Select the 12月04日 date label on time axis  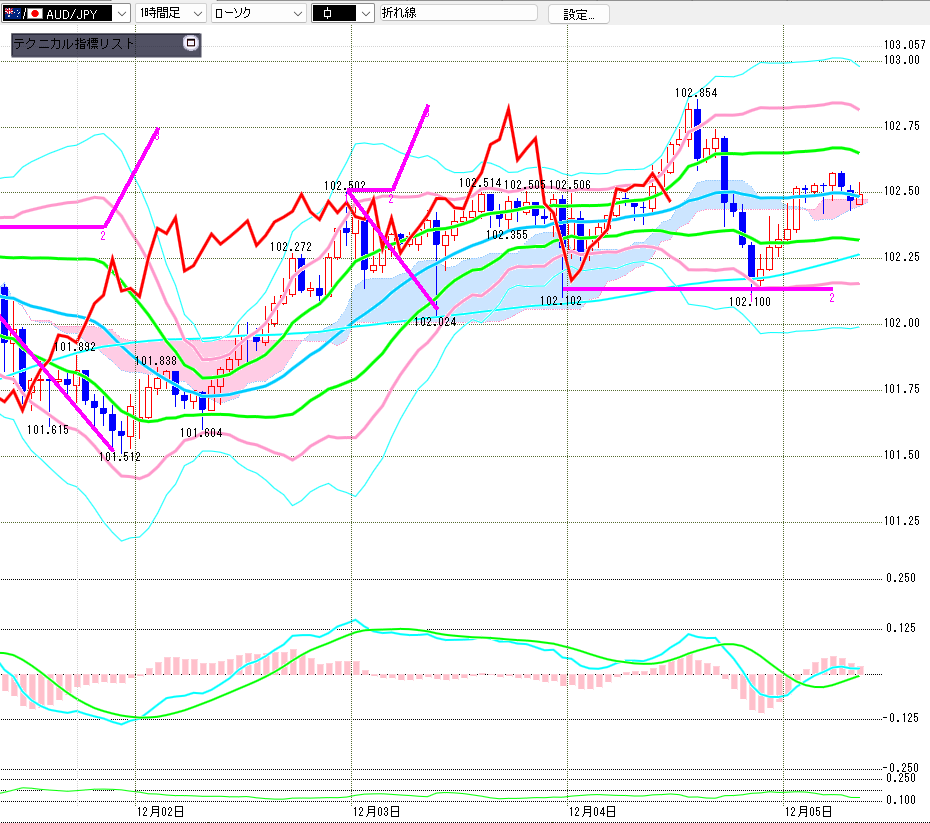[x=591, y=811]
